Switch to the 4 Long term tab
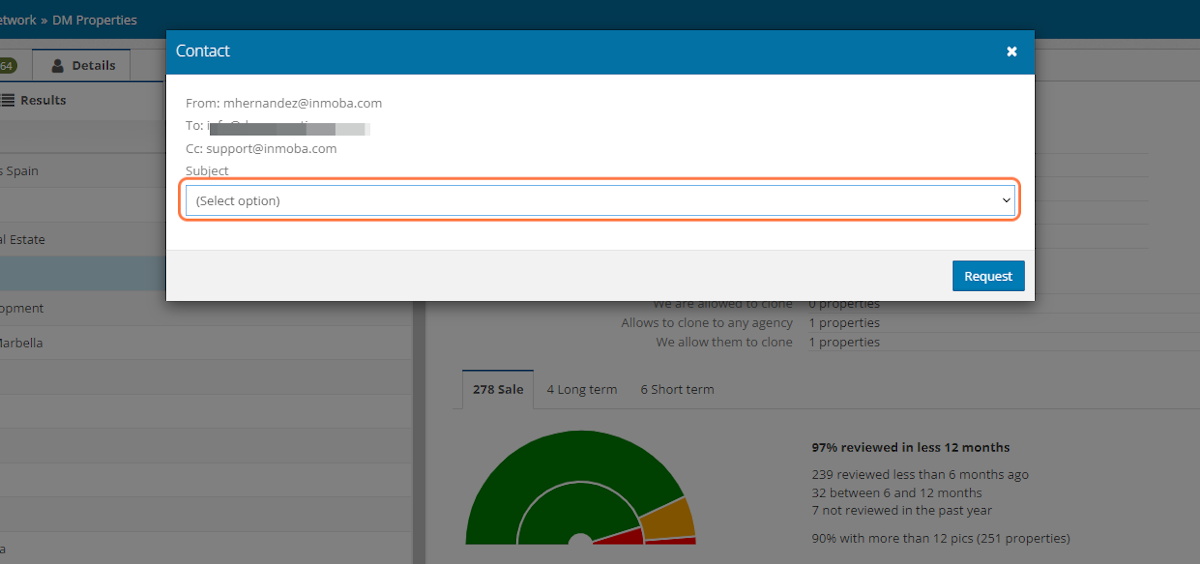 581,389
